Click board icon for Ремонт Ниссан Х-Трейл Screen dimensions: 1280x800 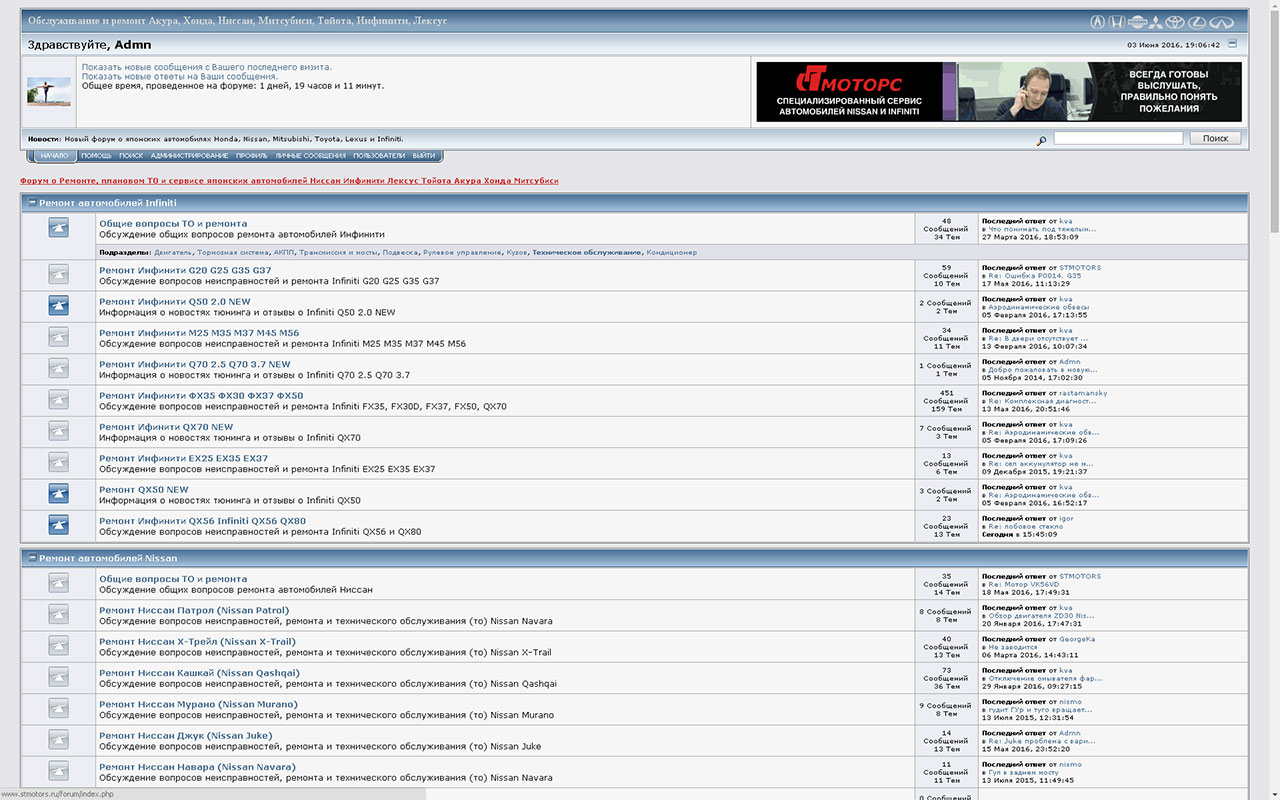(x=59, y=646)
